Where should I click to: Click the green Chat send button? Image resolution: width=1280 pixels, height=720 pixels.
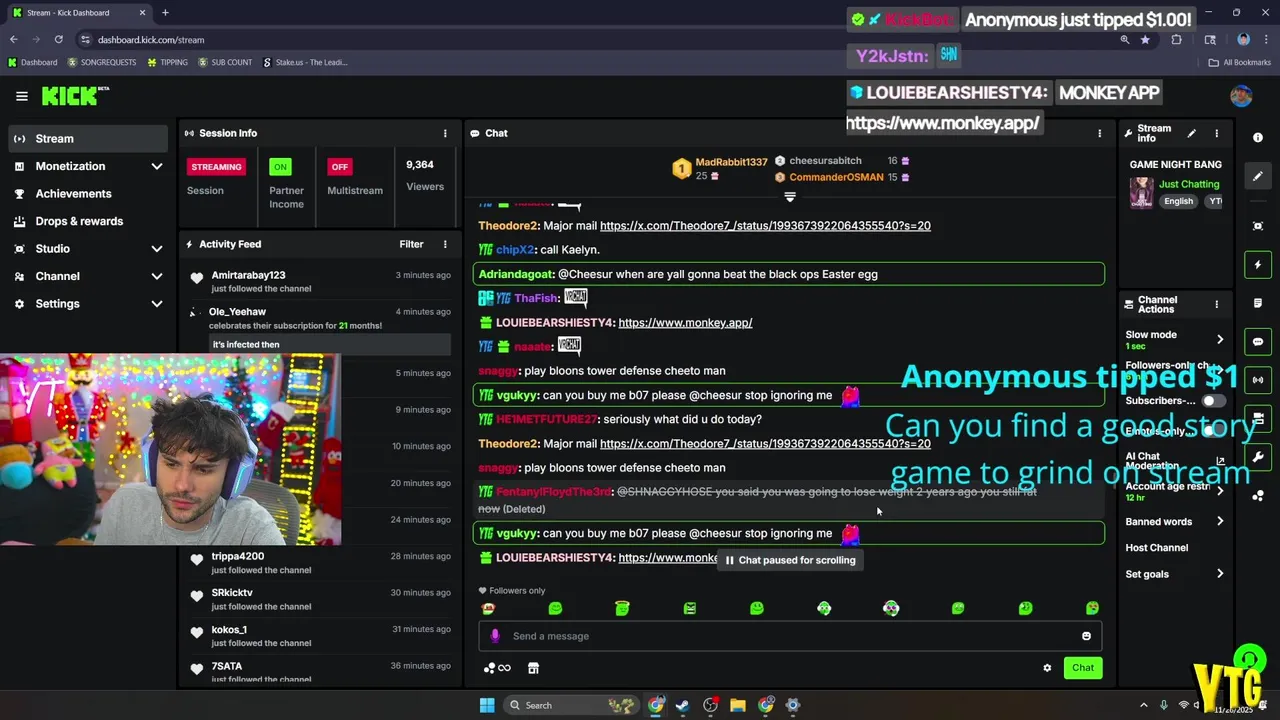(x=1083, y=668)
